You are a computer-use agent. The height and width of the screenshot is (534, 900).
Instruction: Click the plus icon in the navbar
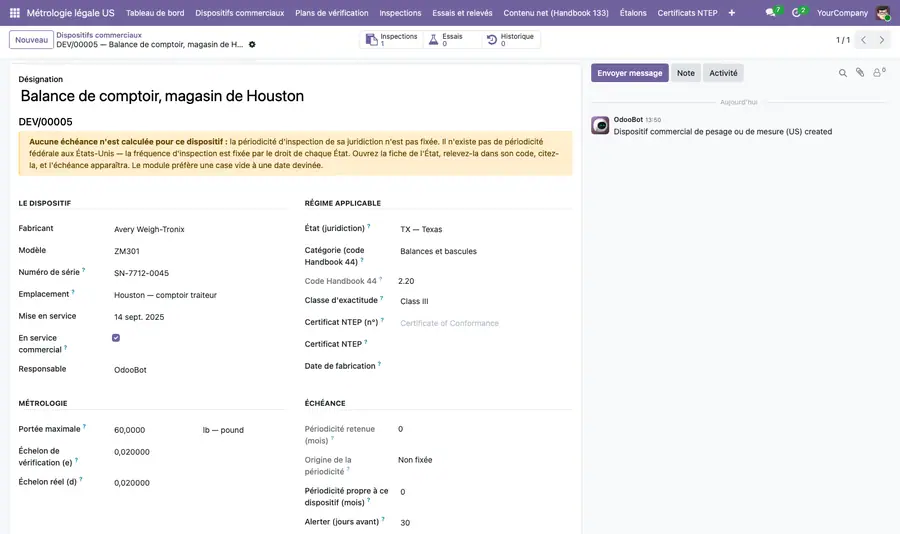[732, 13]
